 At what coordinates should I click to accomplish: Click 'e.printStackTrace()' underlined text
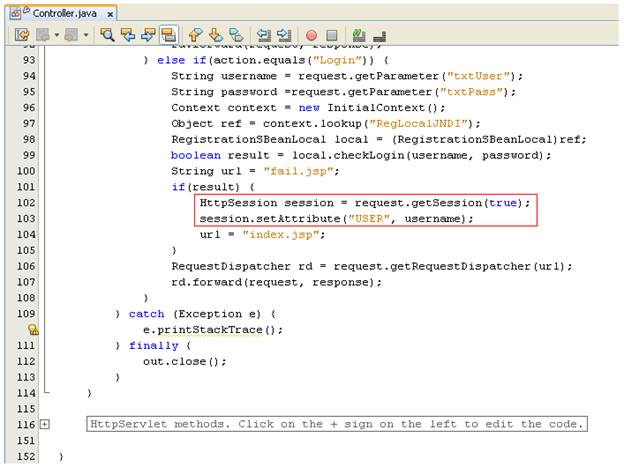coord(210,330)
